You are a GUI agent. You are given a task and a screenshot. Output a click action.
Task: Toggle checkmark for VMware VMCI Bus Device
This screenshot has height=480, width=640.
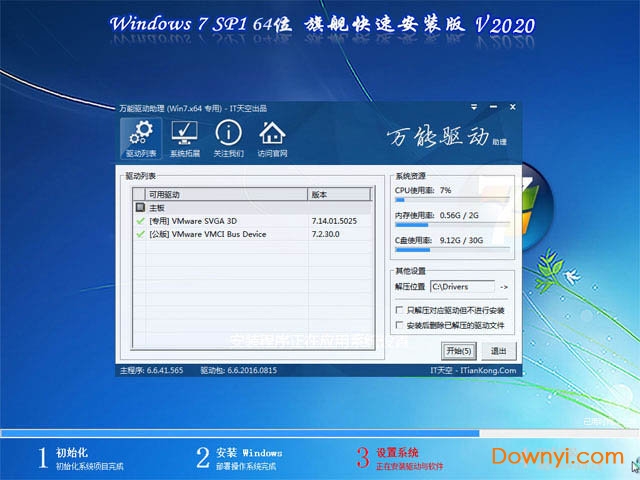pos(140,234)
